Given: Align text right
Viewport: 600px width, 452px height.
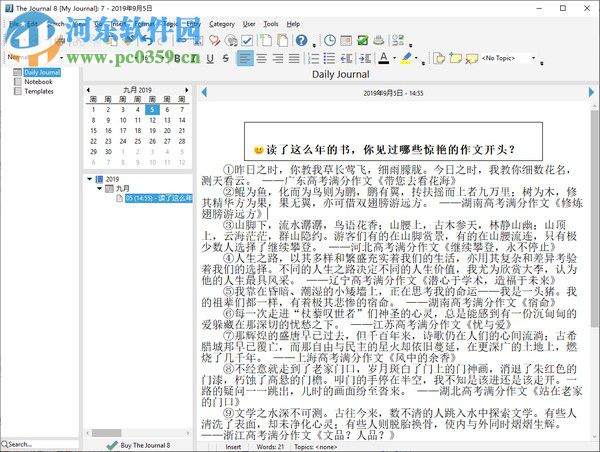Looking at the screenshot, I should pyautogui.click(x=278, y=58).
